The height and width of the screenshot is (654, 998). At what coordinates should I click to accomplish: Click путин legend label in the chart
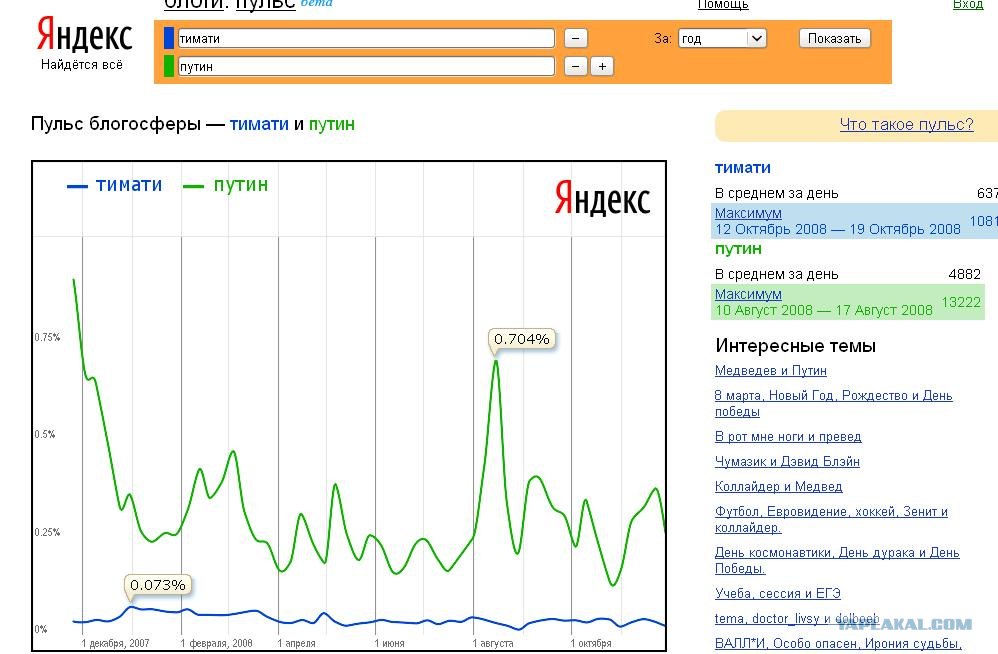point(241,184)
